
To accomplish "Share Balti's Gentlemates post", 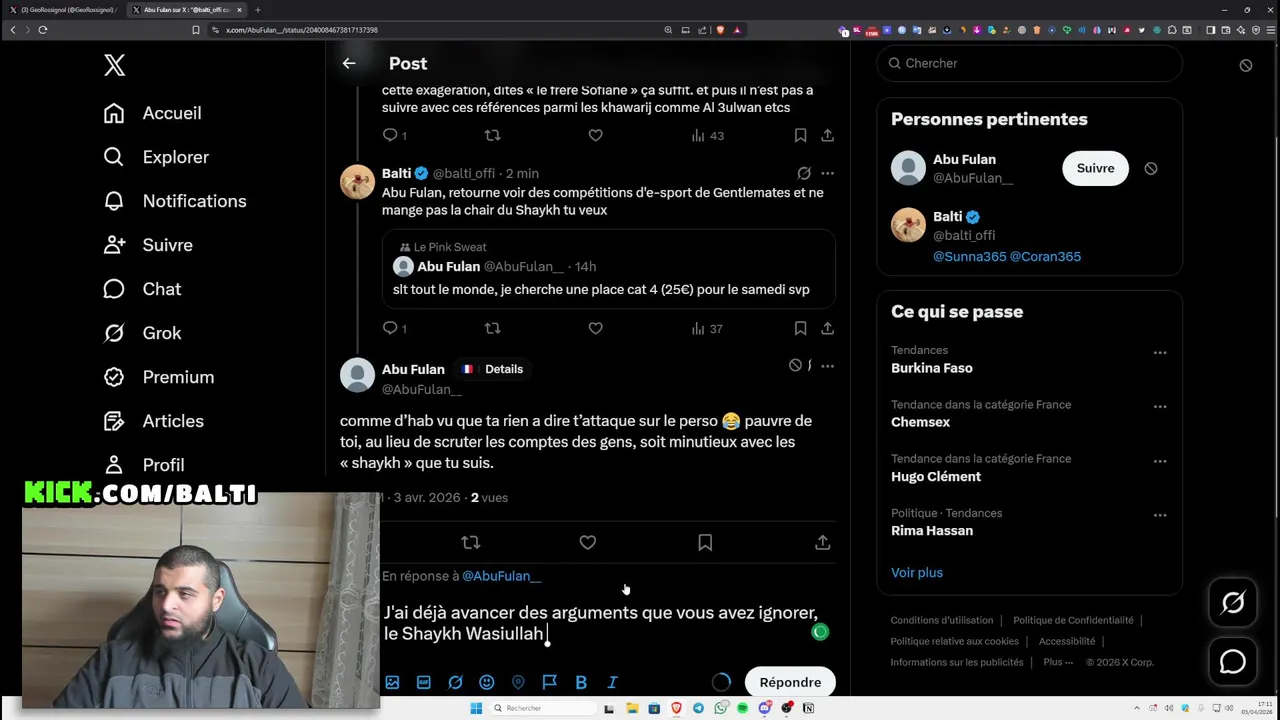I will pos(827,328).
